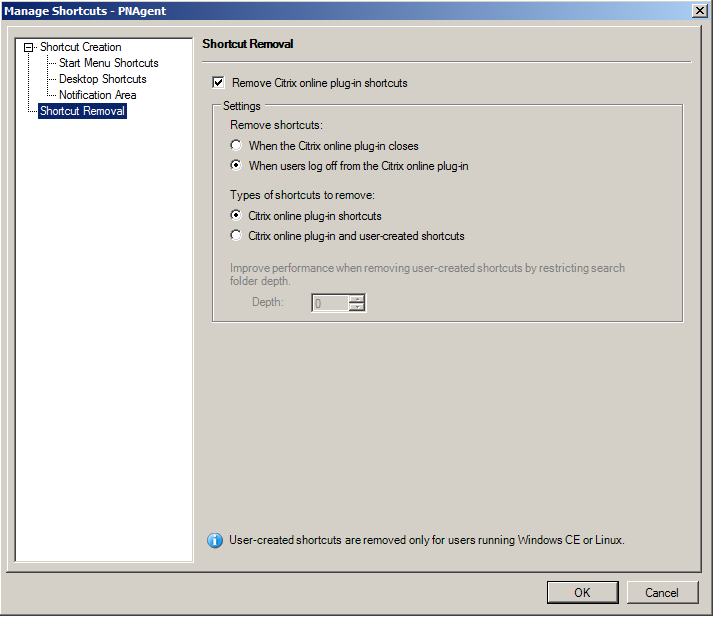Click the 'Remove shortcuts:' label
The height and width of the screenshot is (617, 713).
pyautogui.click(x=276, y=125)
